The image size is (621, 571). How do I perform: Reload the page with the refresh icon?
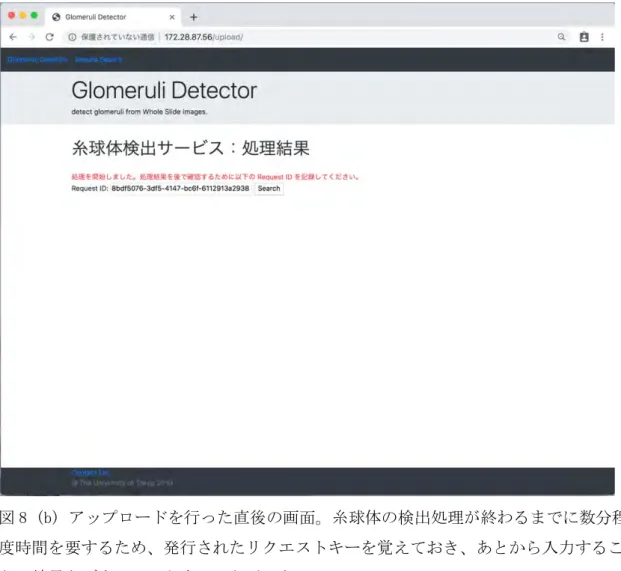coord(50,37)
